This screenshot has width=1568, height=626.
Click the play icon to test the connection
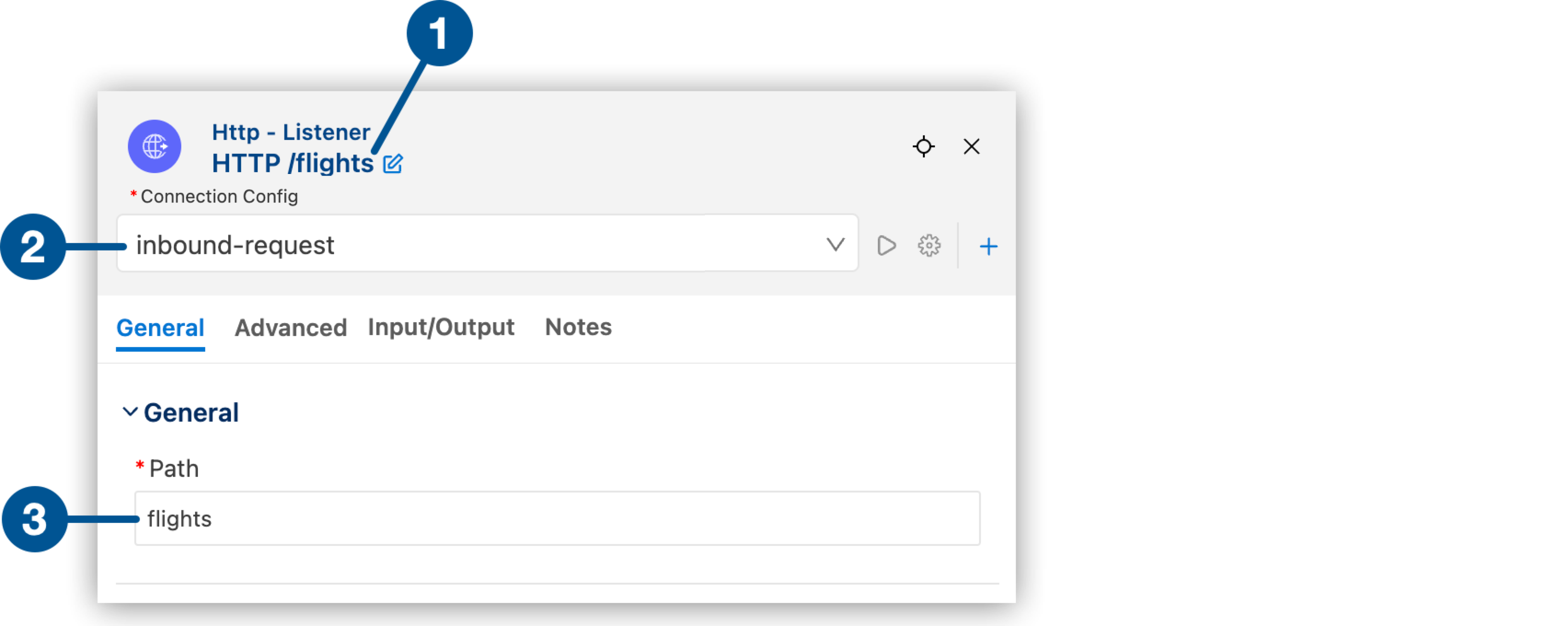[x=886, y=245]
